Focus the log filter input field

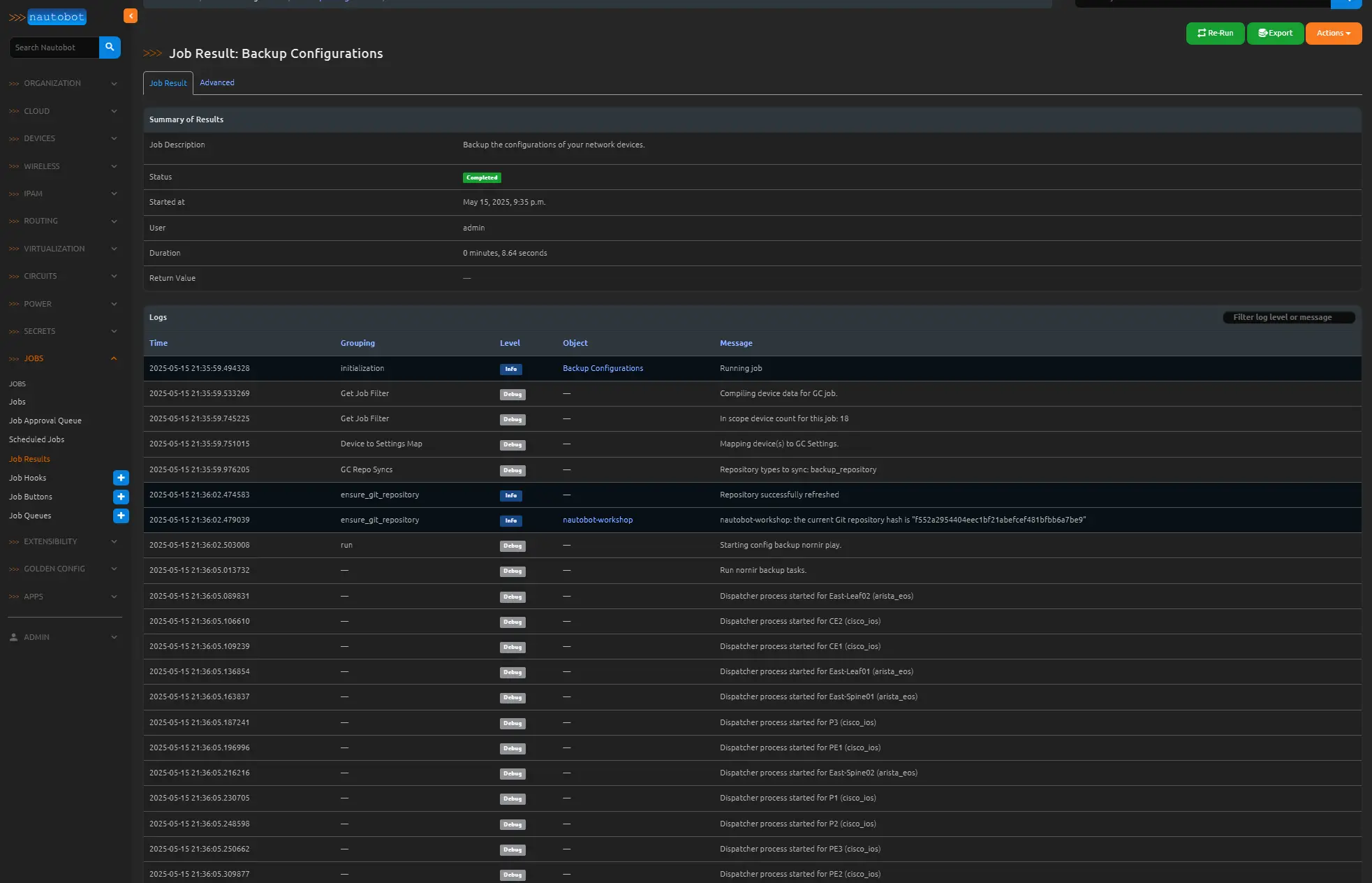tap(1288, 317)
